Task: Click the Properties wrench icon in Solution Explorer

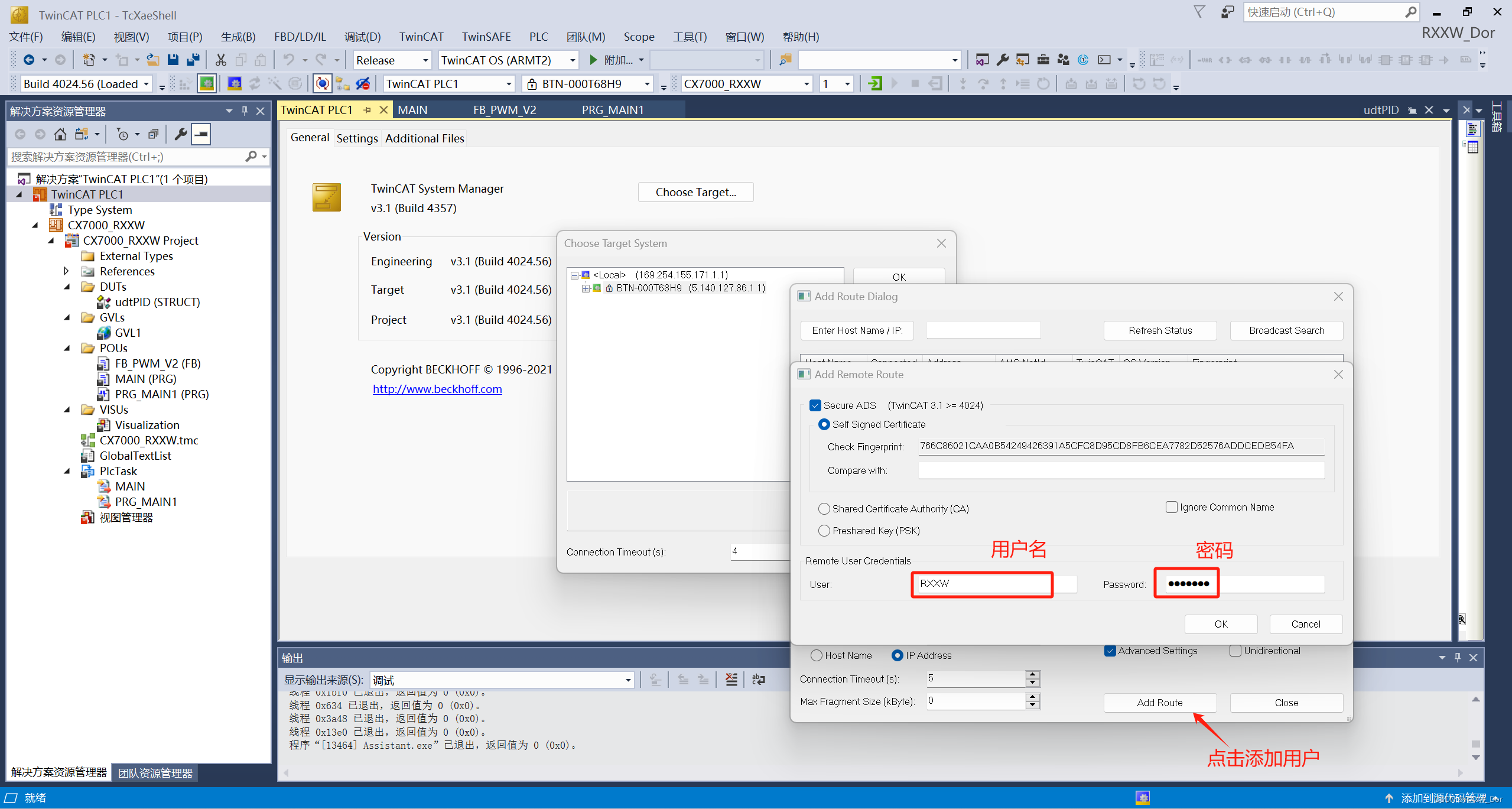Action: (x=181, y=135)
